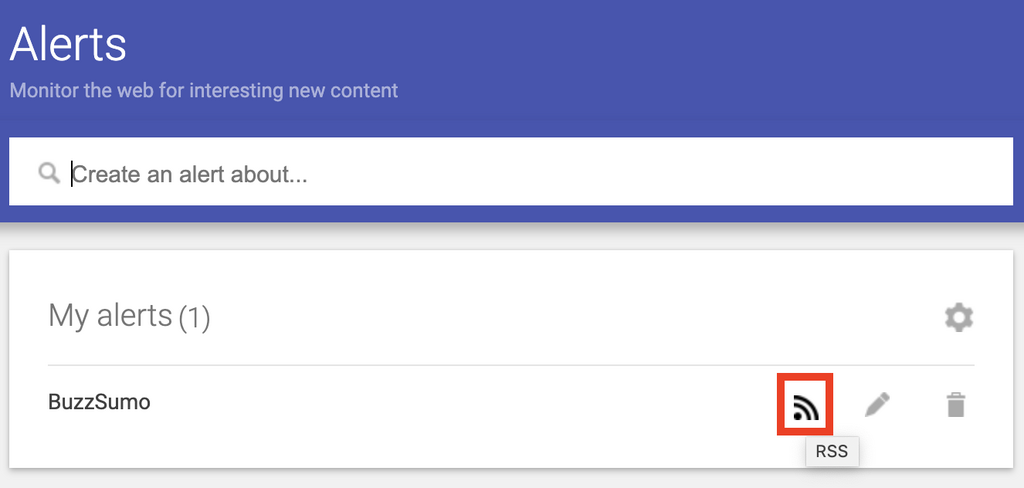Click the right end of the search bar

[980, 172]
